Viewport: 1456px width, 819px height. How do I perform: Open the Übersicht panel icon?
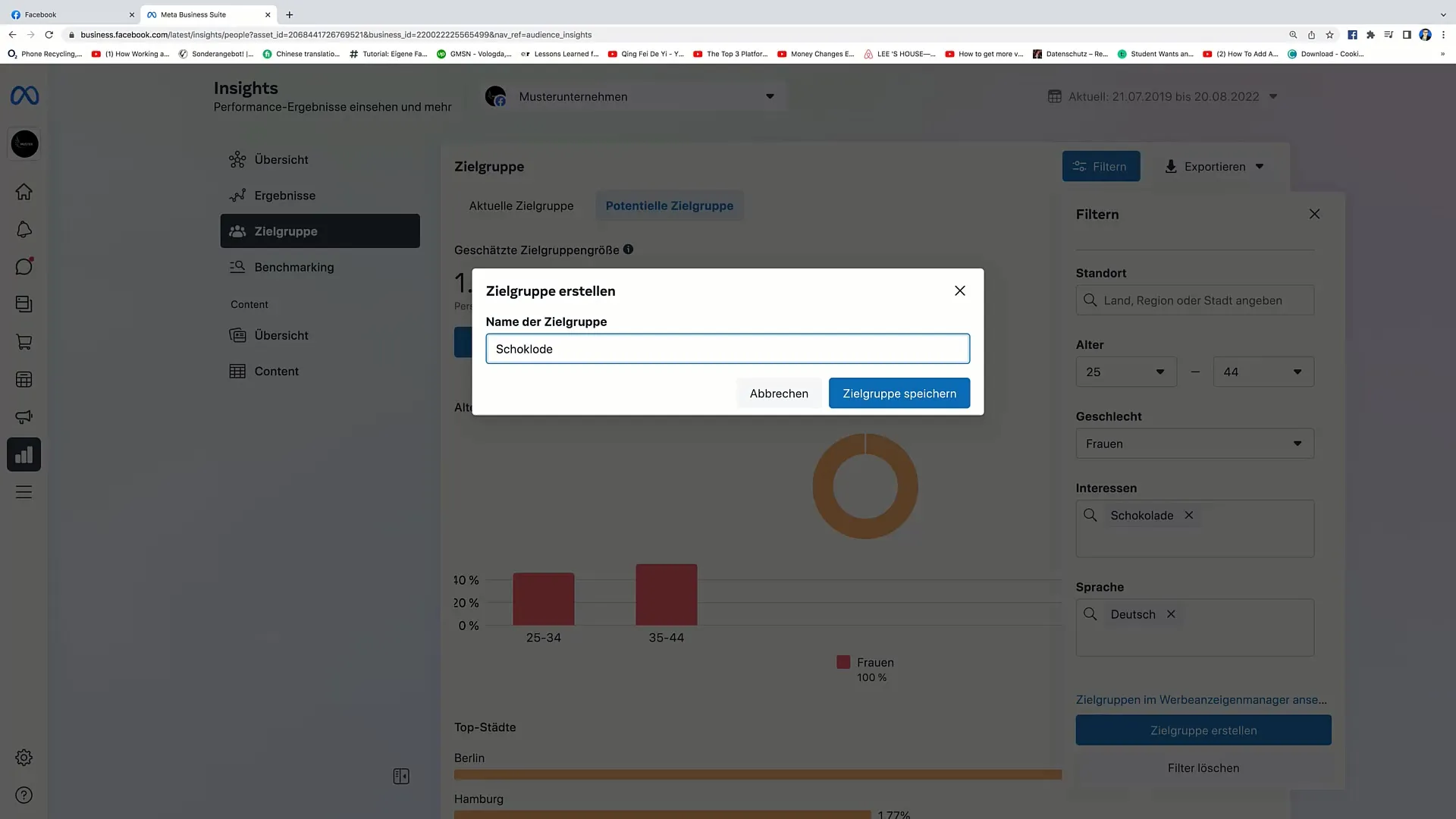[237, 159]
